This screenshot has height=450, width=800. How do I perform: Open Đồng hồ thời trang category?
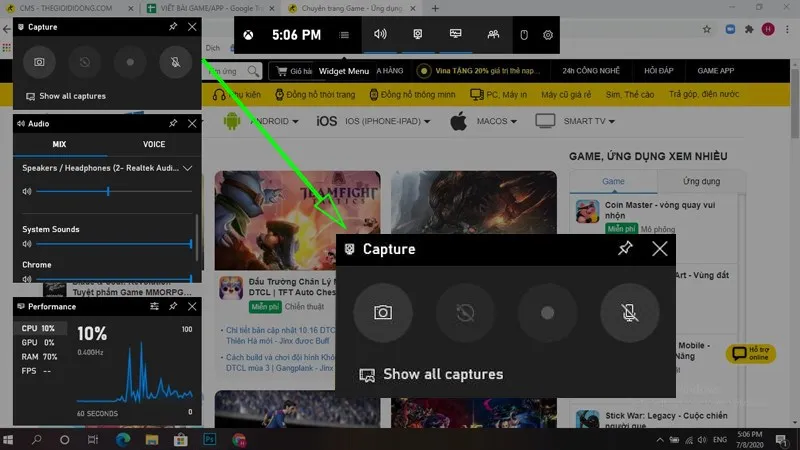(315, 94)
